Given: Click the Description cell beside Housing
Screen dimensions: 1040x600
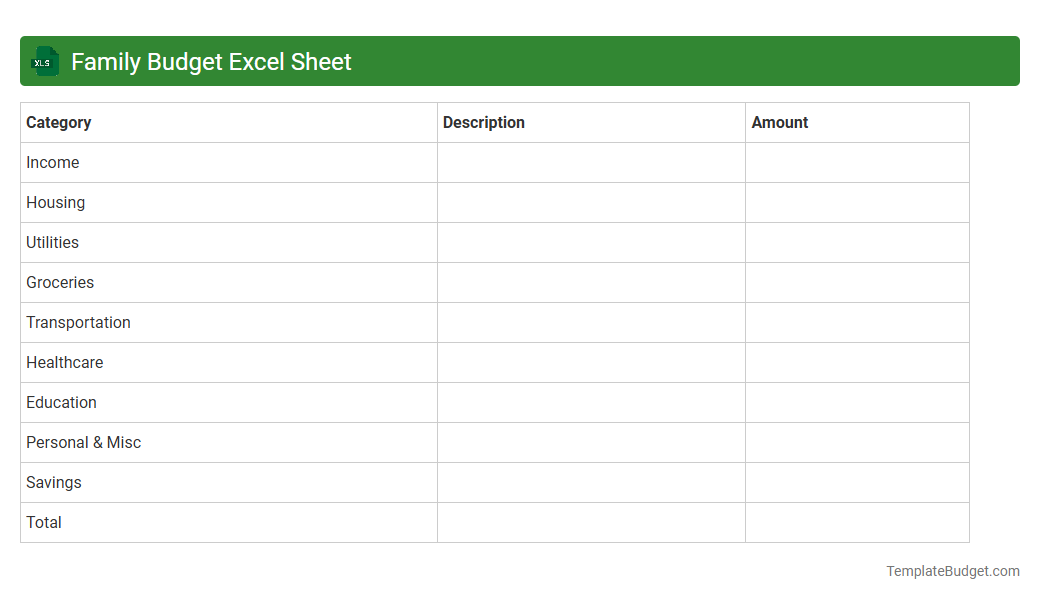Looking at the screenshot, I should [x=590, y=202].
